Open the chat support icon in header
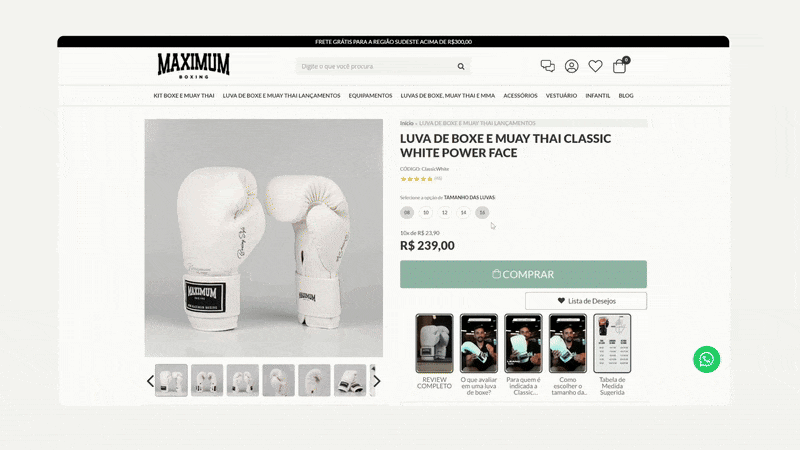 pyautogui.click(x=547, y=66)
